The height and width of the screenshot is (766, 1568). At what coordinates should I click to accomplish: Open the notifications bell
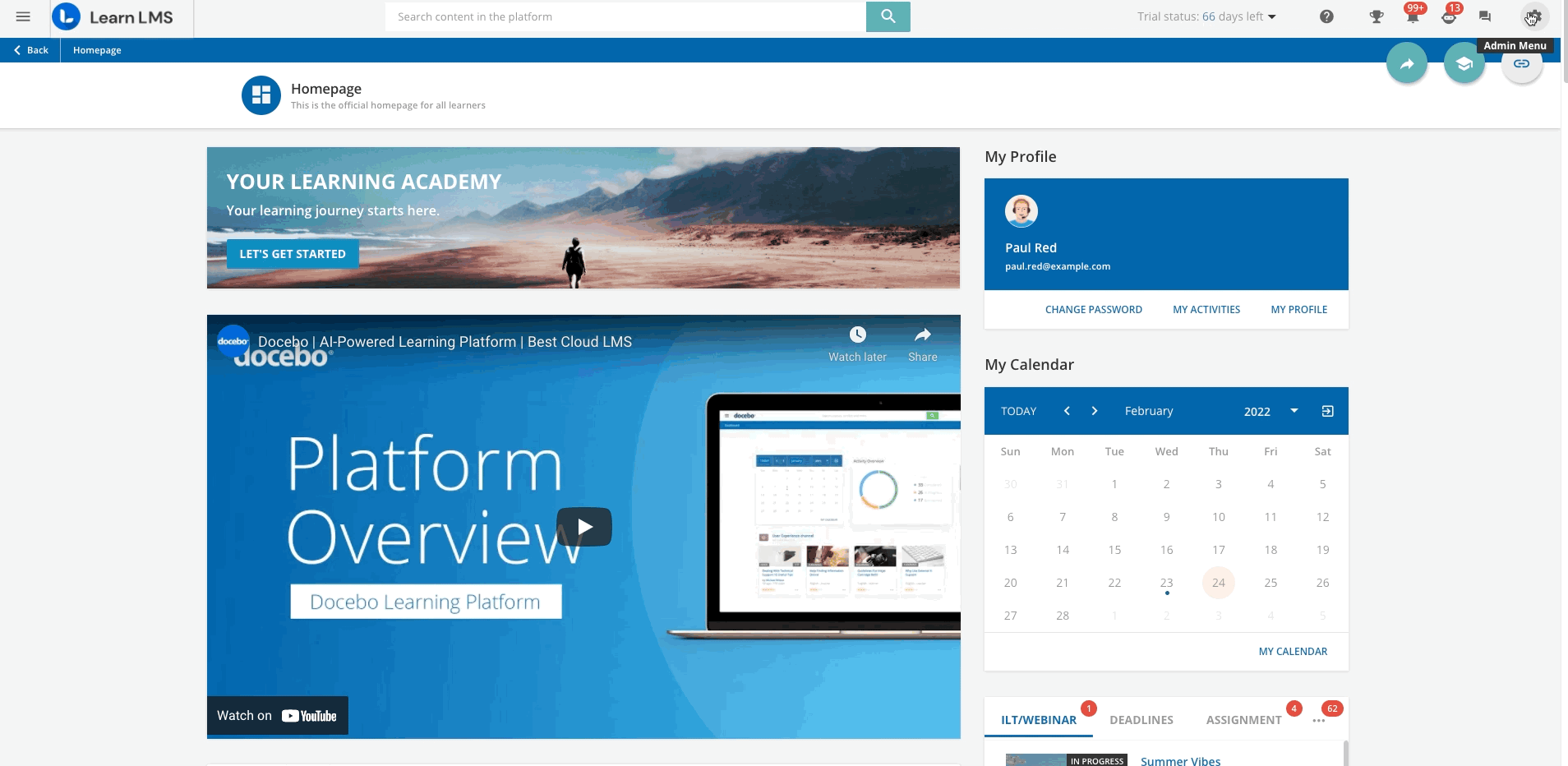(x=1412, y=17)
